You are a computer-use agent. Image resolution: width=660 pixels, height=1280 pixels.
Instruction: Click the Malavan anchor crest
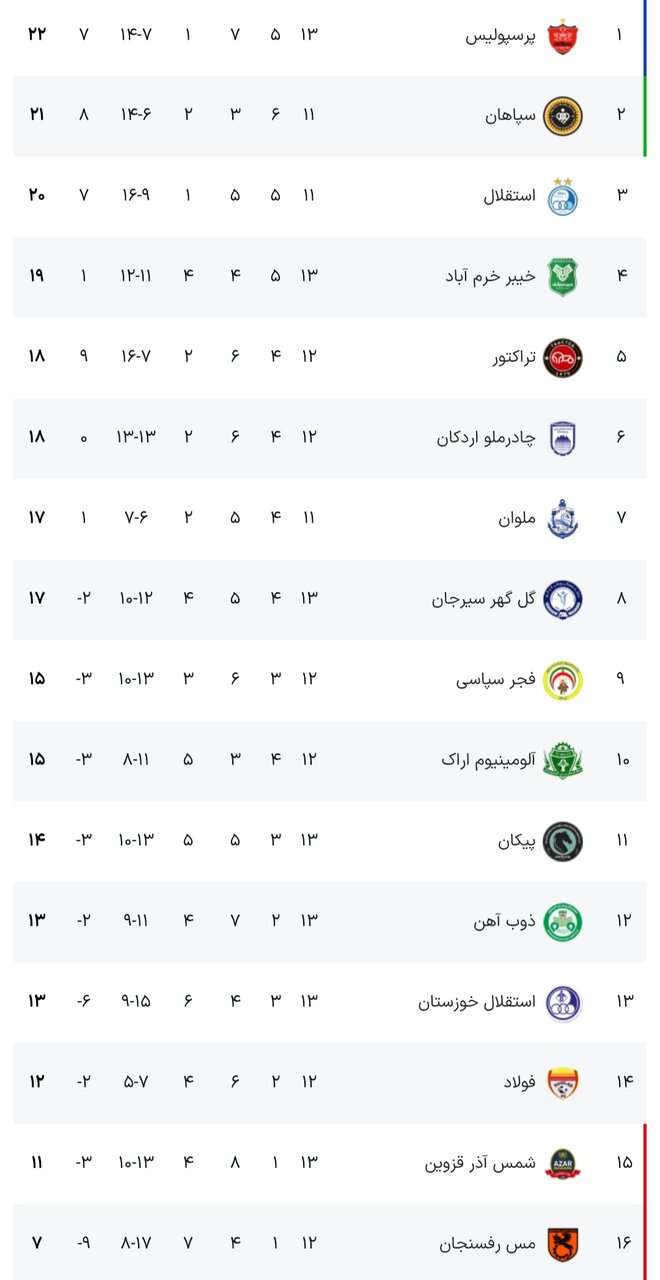pyautogui.click(x=562, y=518)
